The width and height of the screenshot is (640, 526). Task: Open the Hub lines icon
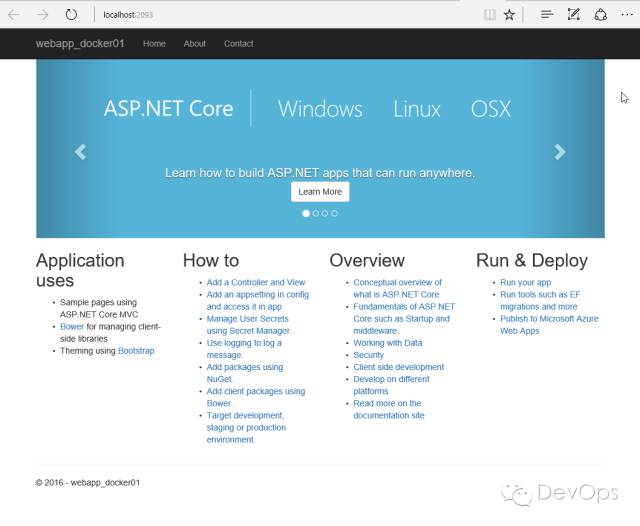tap(547, 15)
